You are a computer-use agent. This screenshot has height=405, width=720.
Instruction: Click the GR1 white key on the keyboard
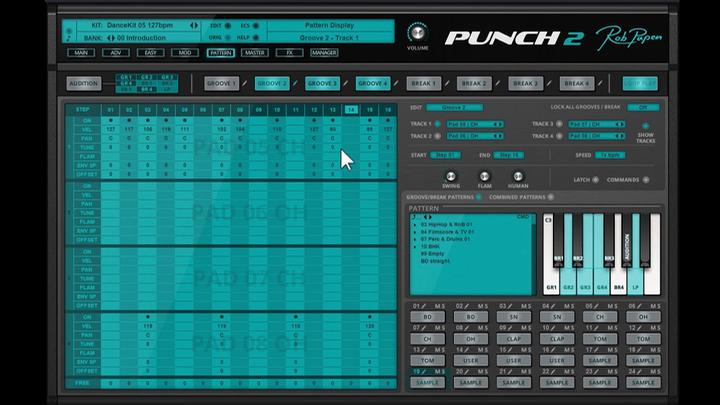(x=551, y=280)
